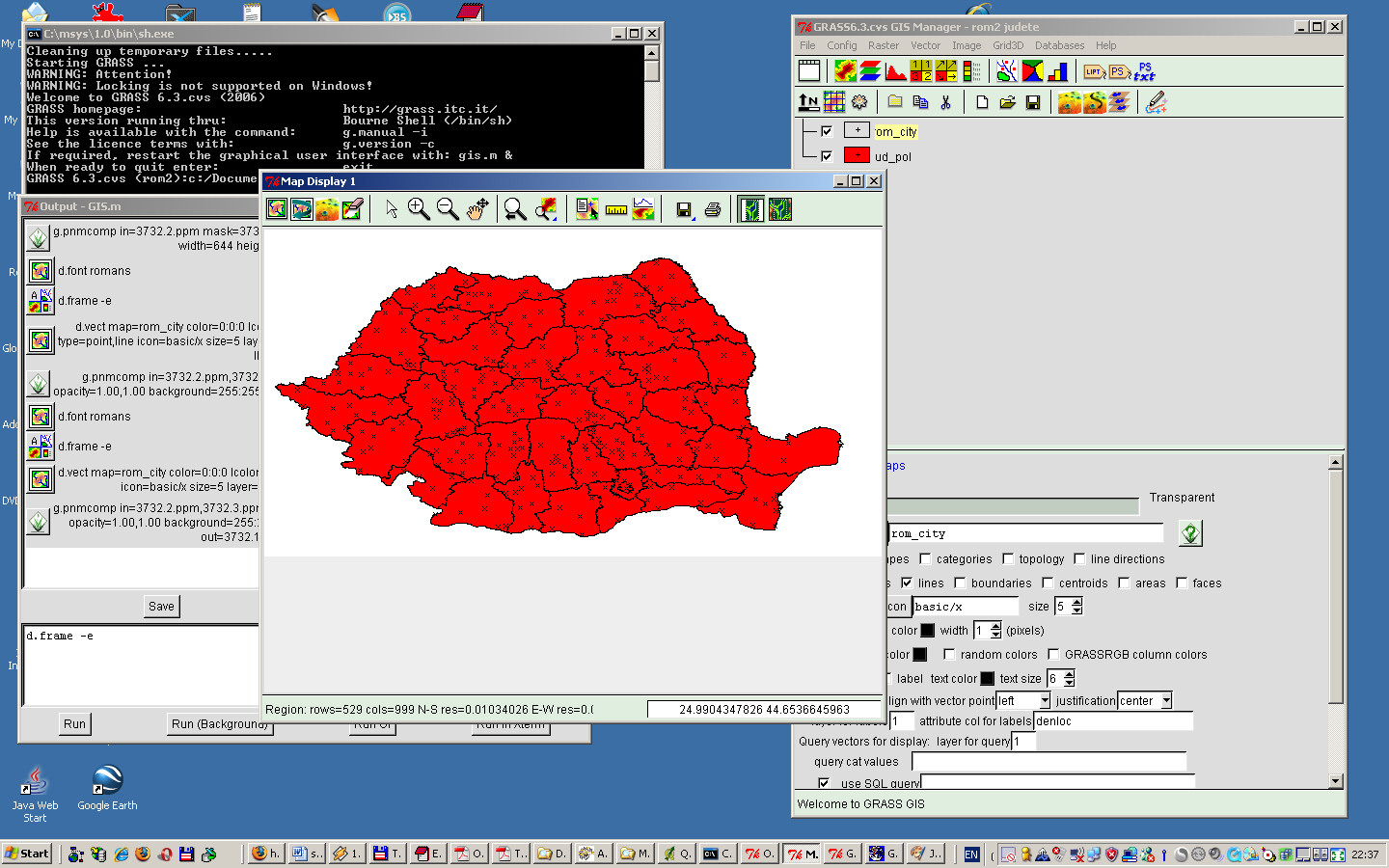Select the zoom in tool in Map Display
This screenshot has width=1389, height=868.
tap(419, 209)
